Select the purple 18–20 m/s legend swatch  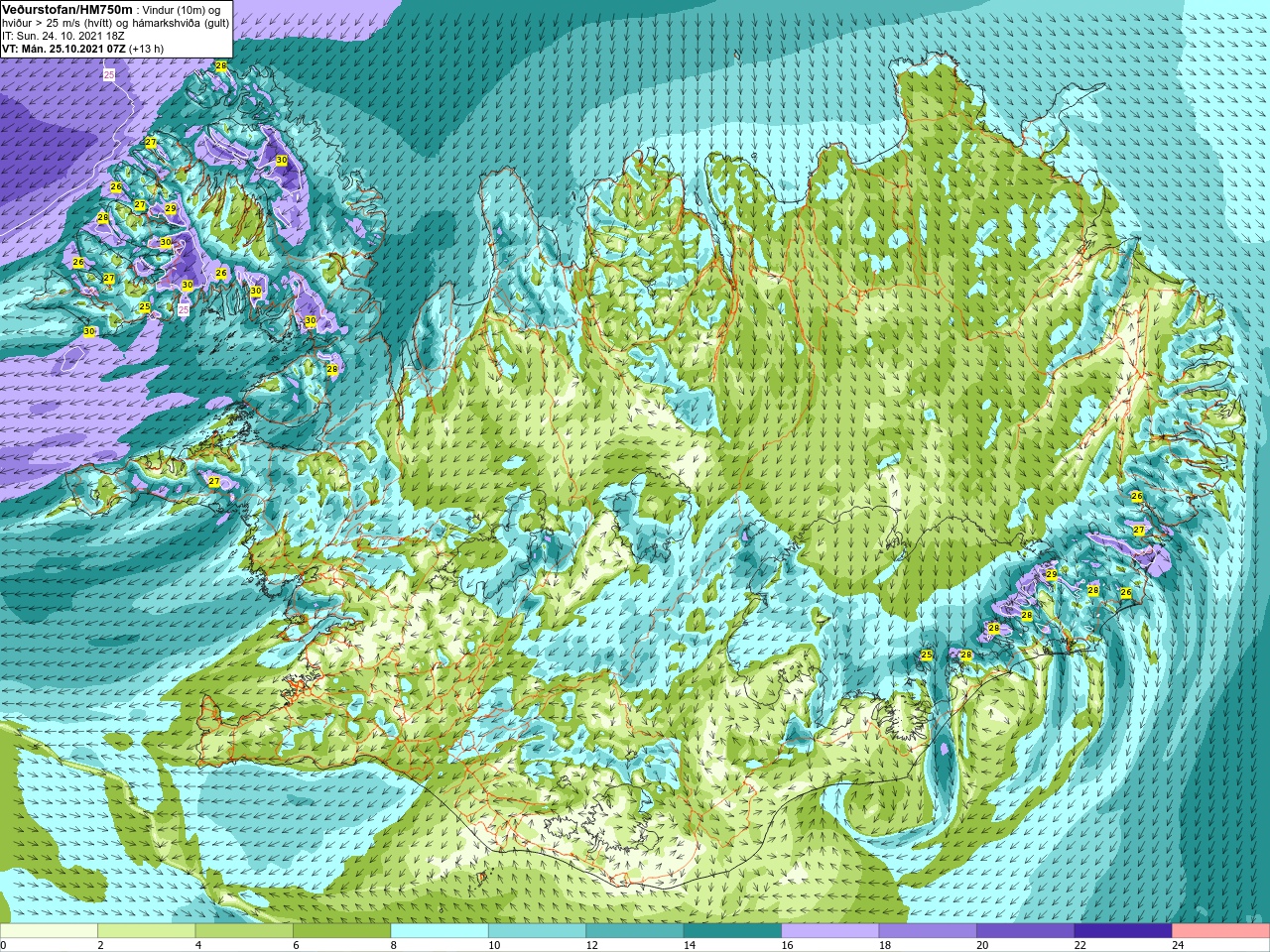pyautogui.click(x=928, y=931)
